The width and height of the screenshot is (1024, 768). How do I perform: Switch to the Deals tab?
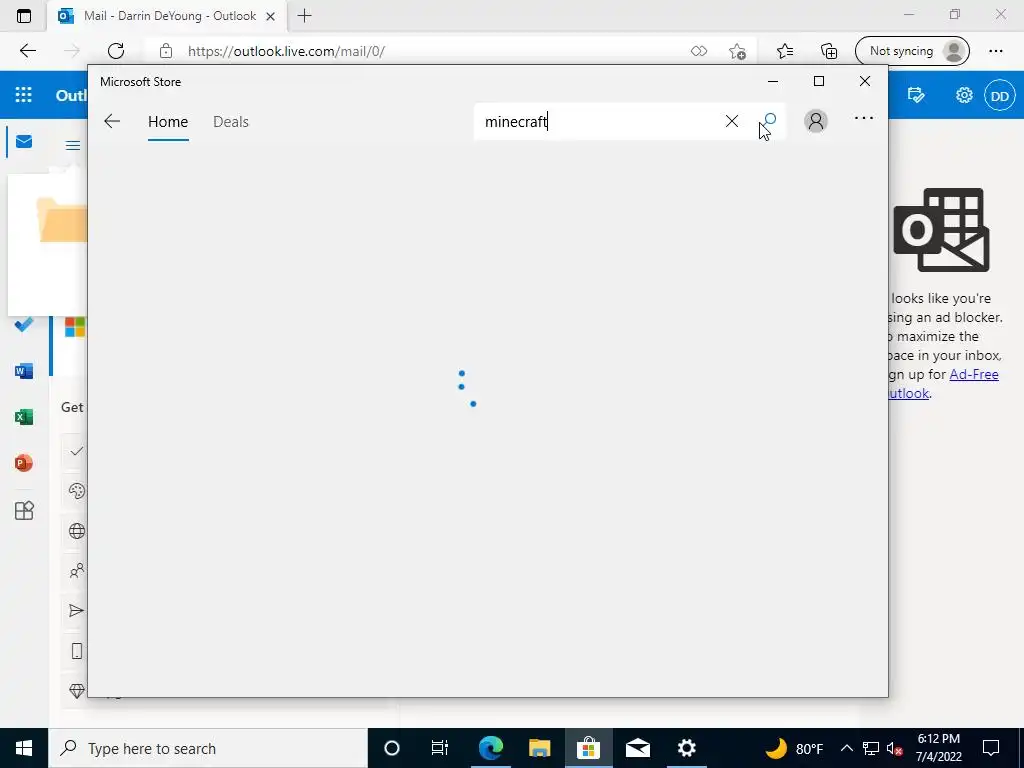[x=231, y=122]
